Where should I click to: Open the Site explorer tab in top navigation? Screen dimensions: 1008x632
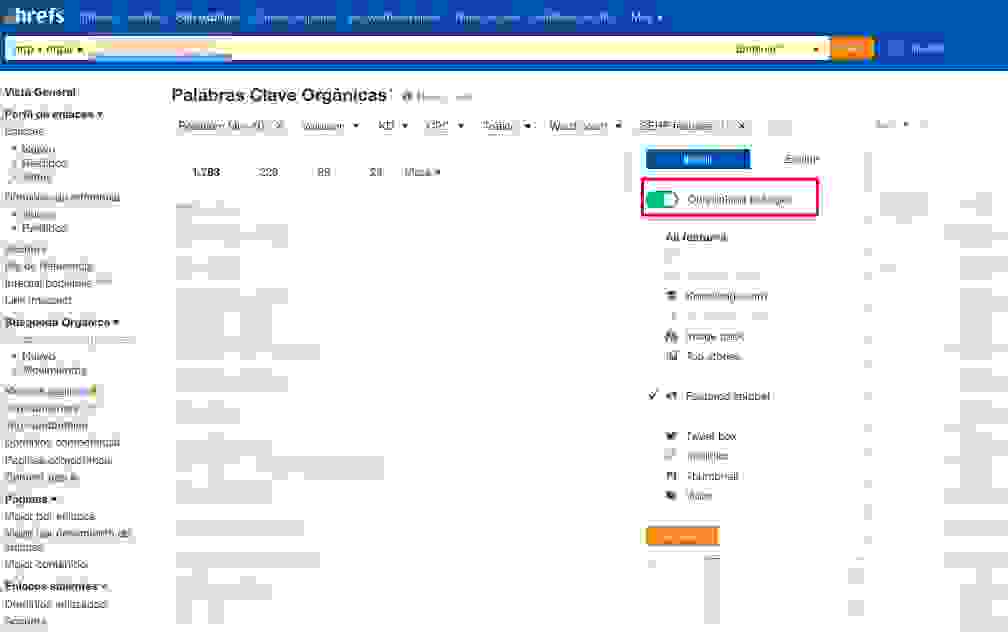[207, 19]
